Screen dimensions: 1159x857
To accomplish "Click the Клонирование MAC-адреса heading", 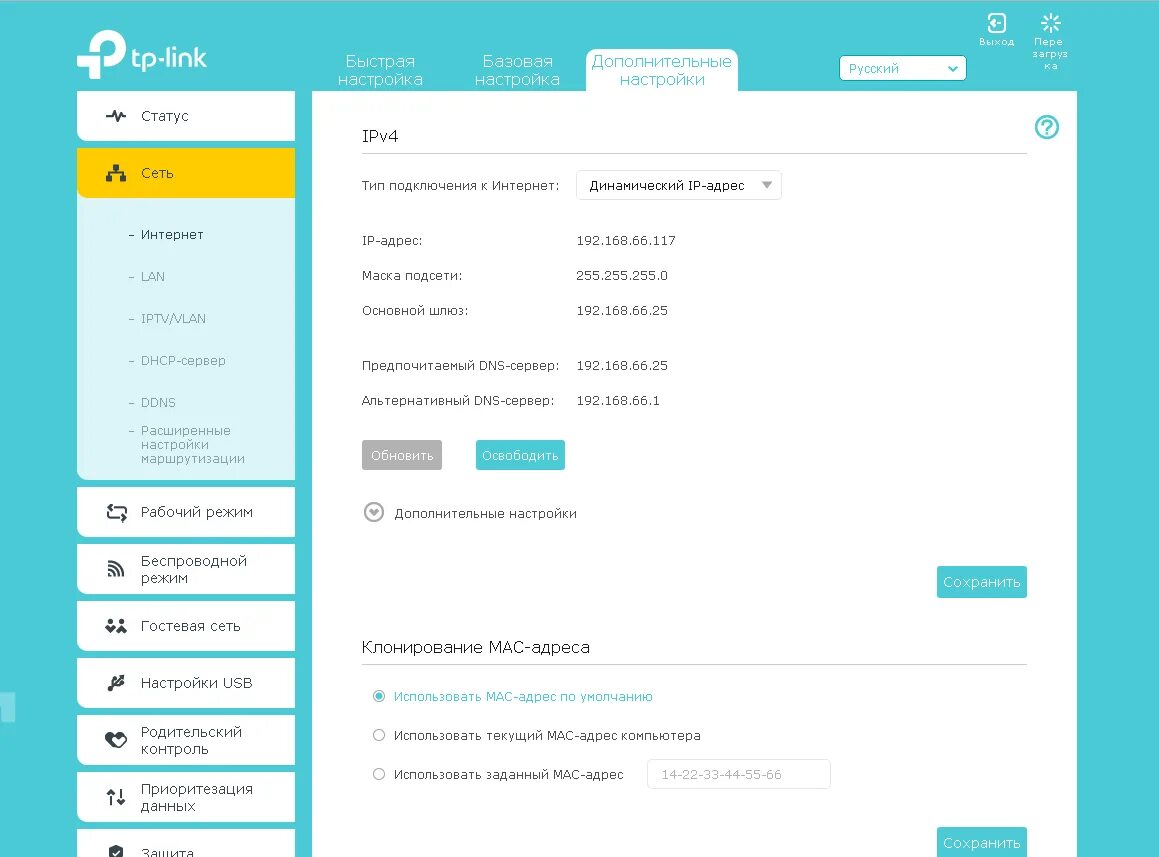I will click(475, 647).
